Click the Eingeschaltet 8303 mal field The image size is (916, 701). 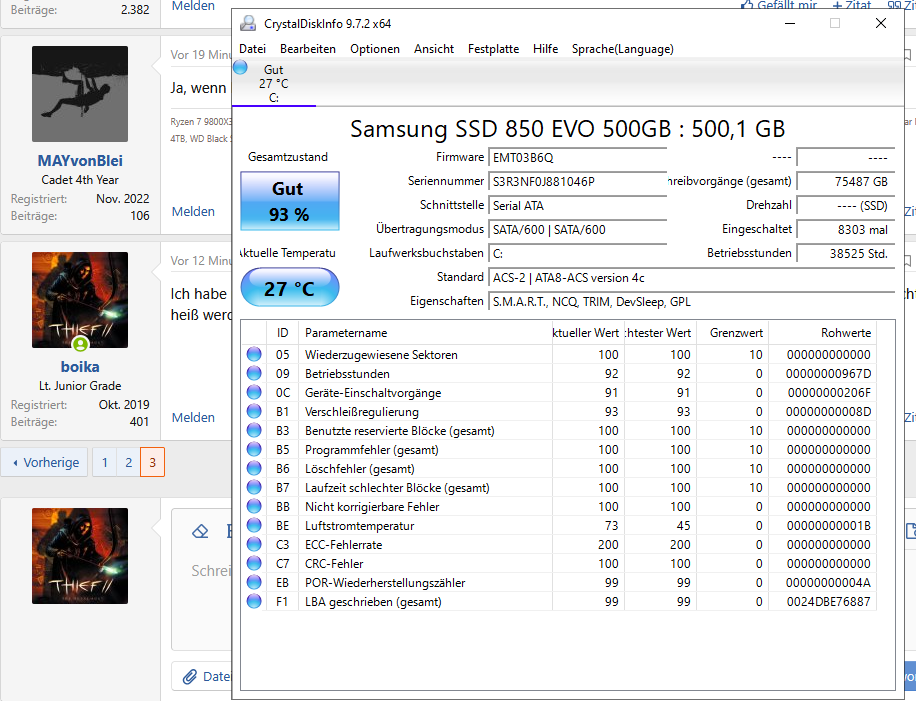(846, 230)
